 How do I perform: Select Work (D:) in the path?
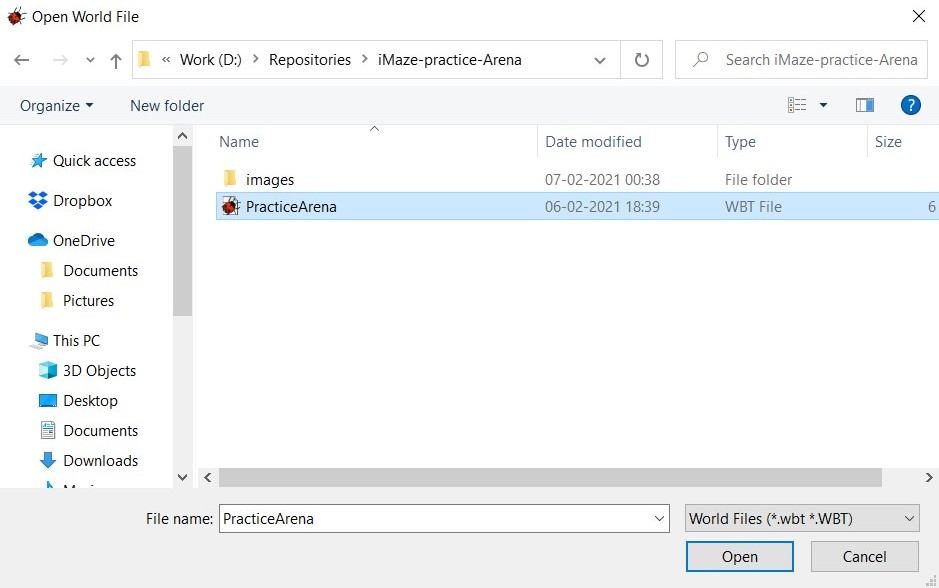point(211,60)
